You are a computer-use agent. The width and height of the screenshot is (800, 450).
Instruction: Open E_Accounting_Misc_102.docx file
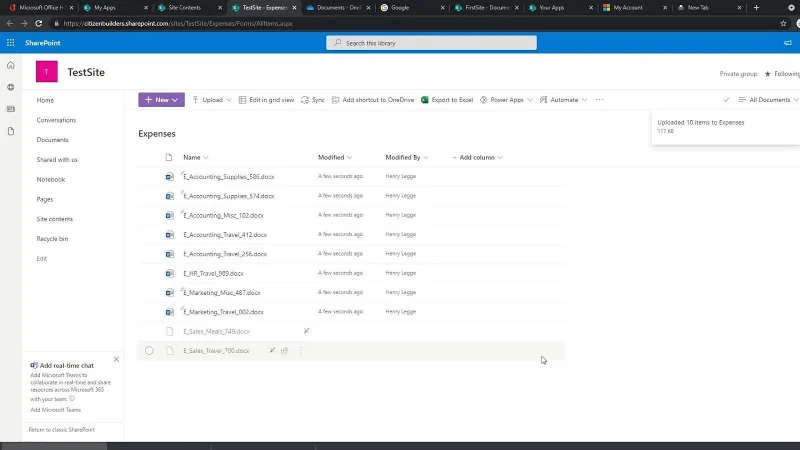pyautogui.click(x=223, y=215)
